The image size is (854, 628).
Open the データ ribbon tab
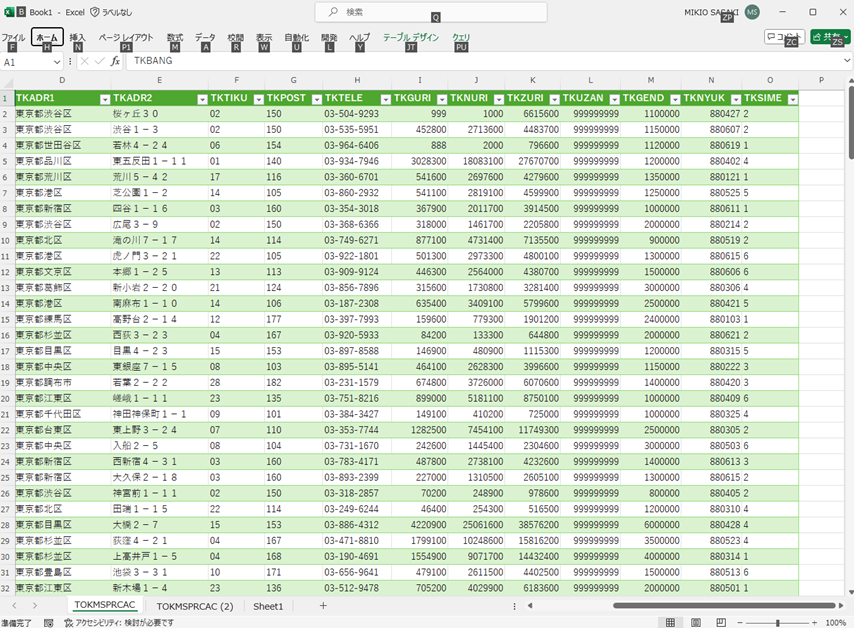(x=205, y=37)
